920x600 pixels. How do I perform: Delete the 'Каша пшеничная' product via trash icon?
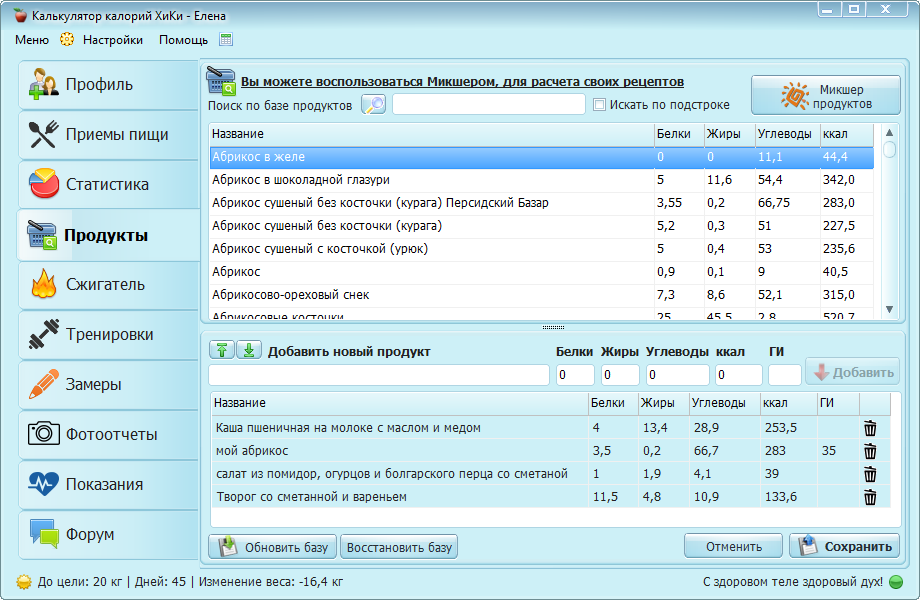point(870,428)
